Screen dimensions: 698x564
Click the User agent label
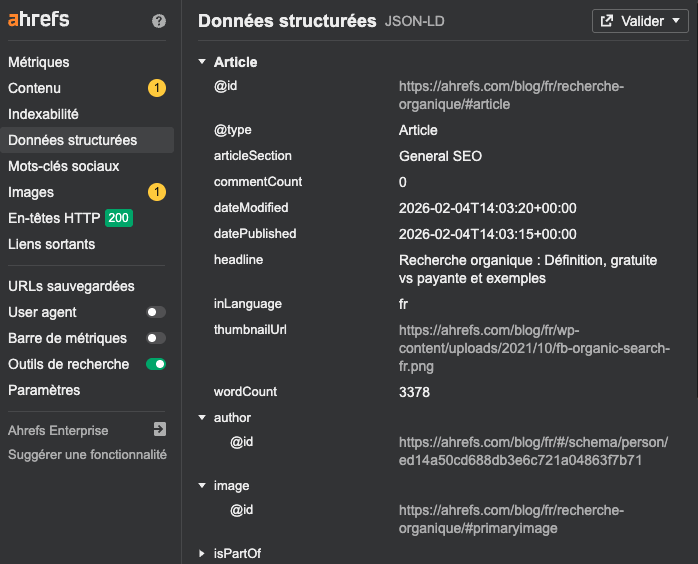[42, 312]
